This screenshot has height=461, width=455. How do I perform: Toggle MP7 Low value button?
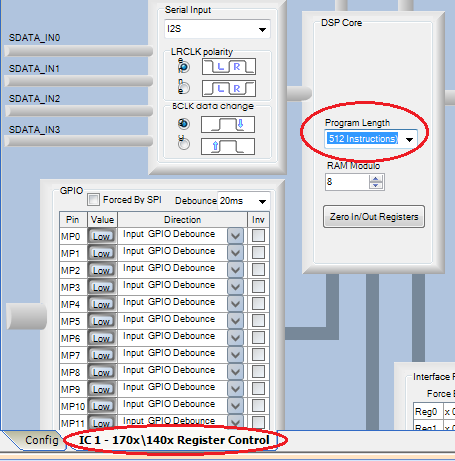[102, 355]
